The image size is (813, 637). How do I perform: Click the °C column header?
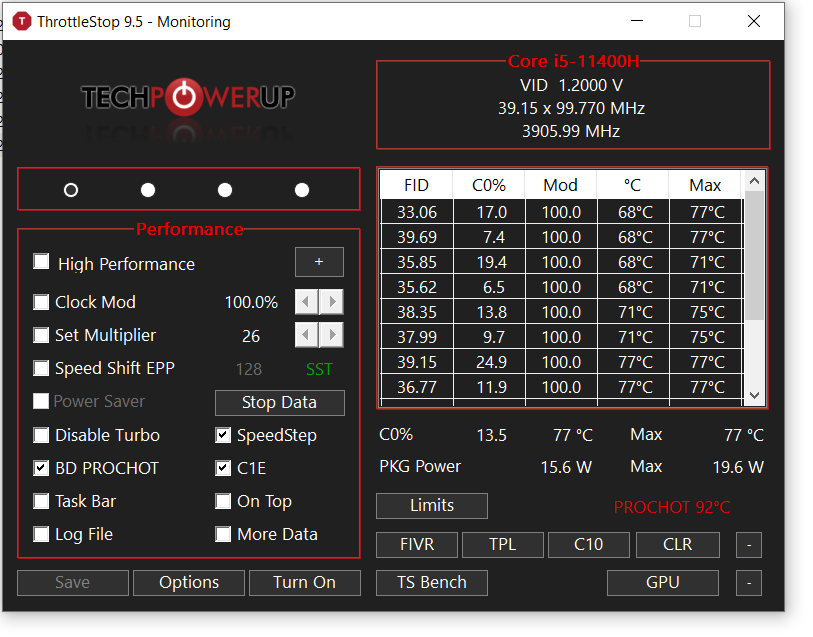coord(633,185)
